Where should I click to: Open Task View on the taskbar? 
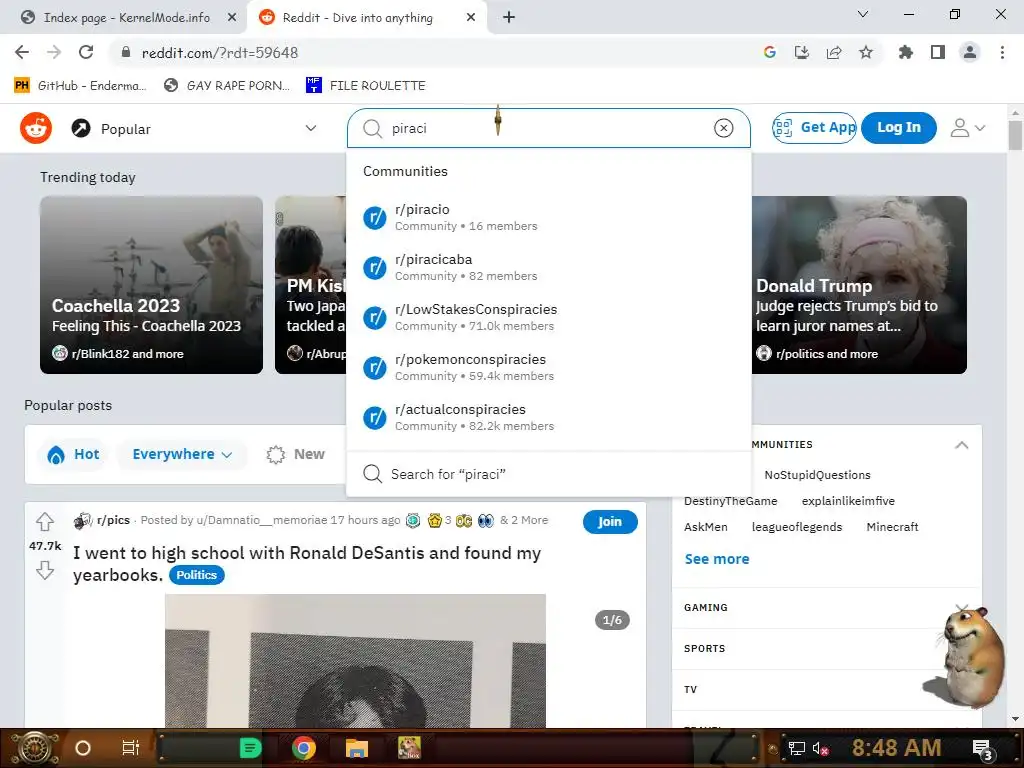(x=131, y=748)
